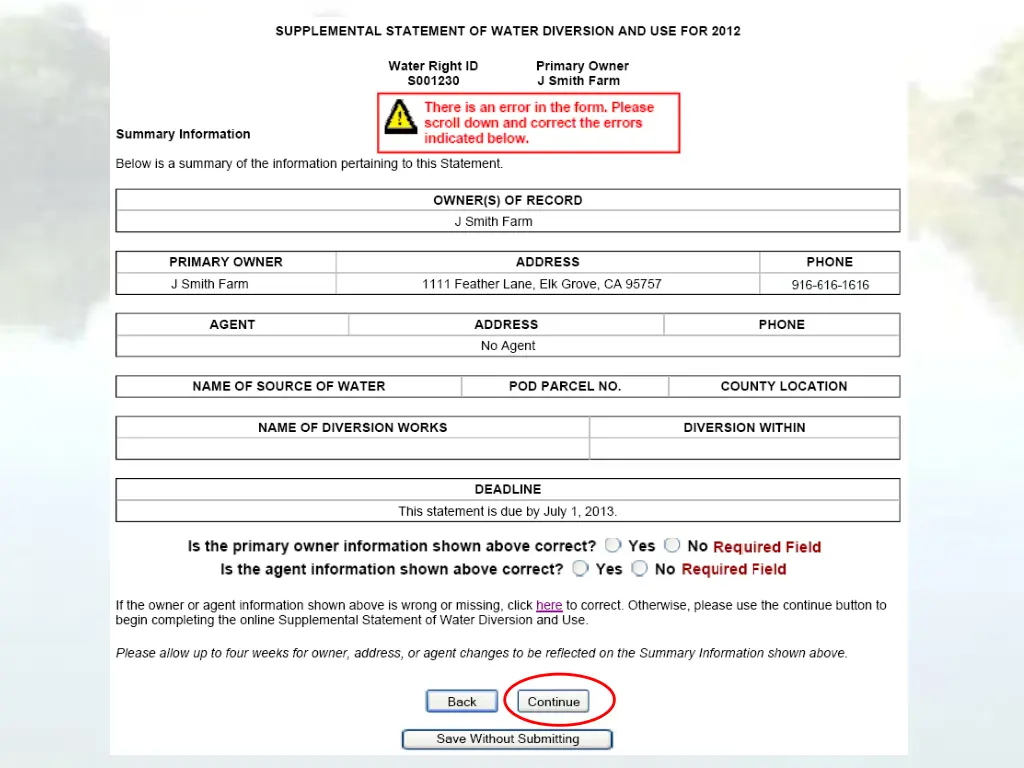Select Yes for primary owner information correct

[613, 545]
